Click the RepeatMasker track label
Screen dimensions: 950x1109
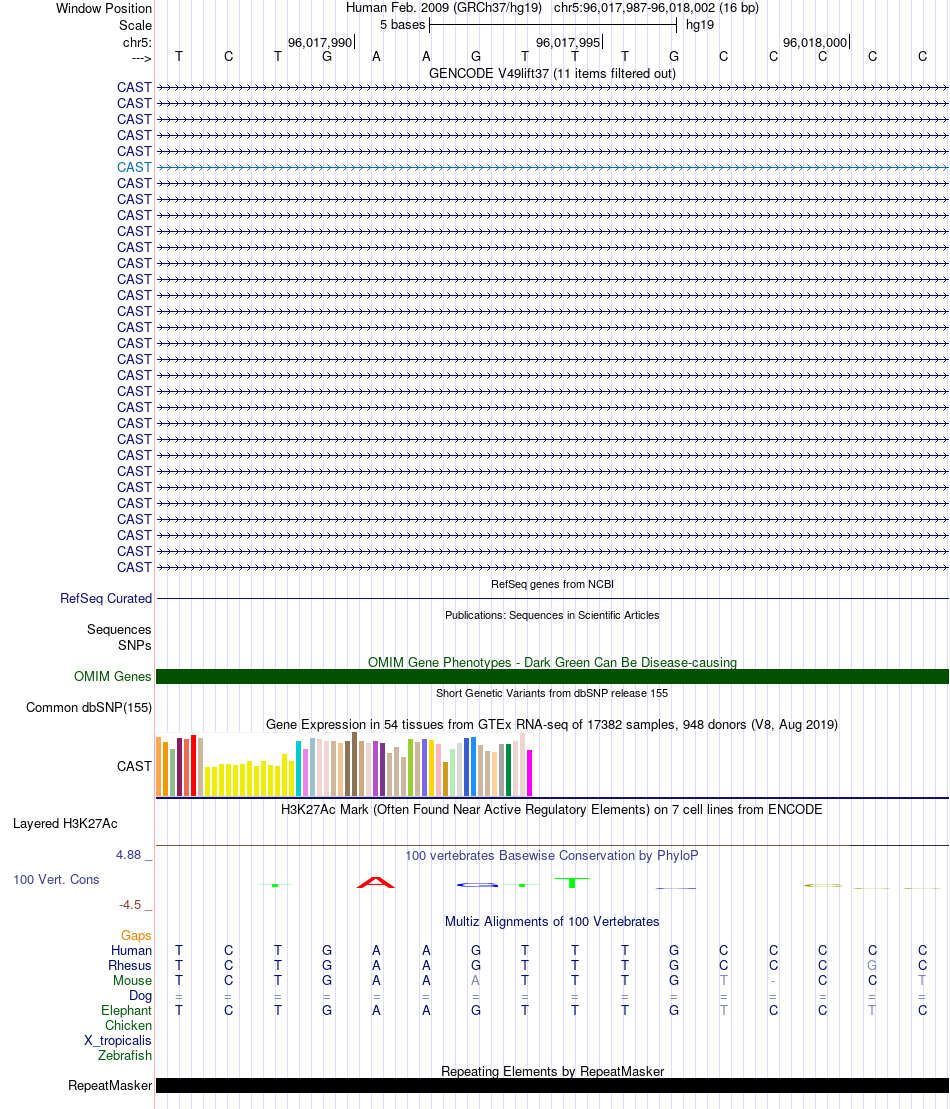coord(110,1085)
